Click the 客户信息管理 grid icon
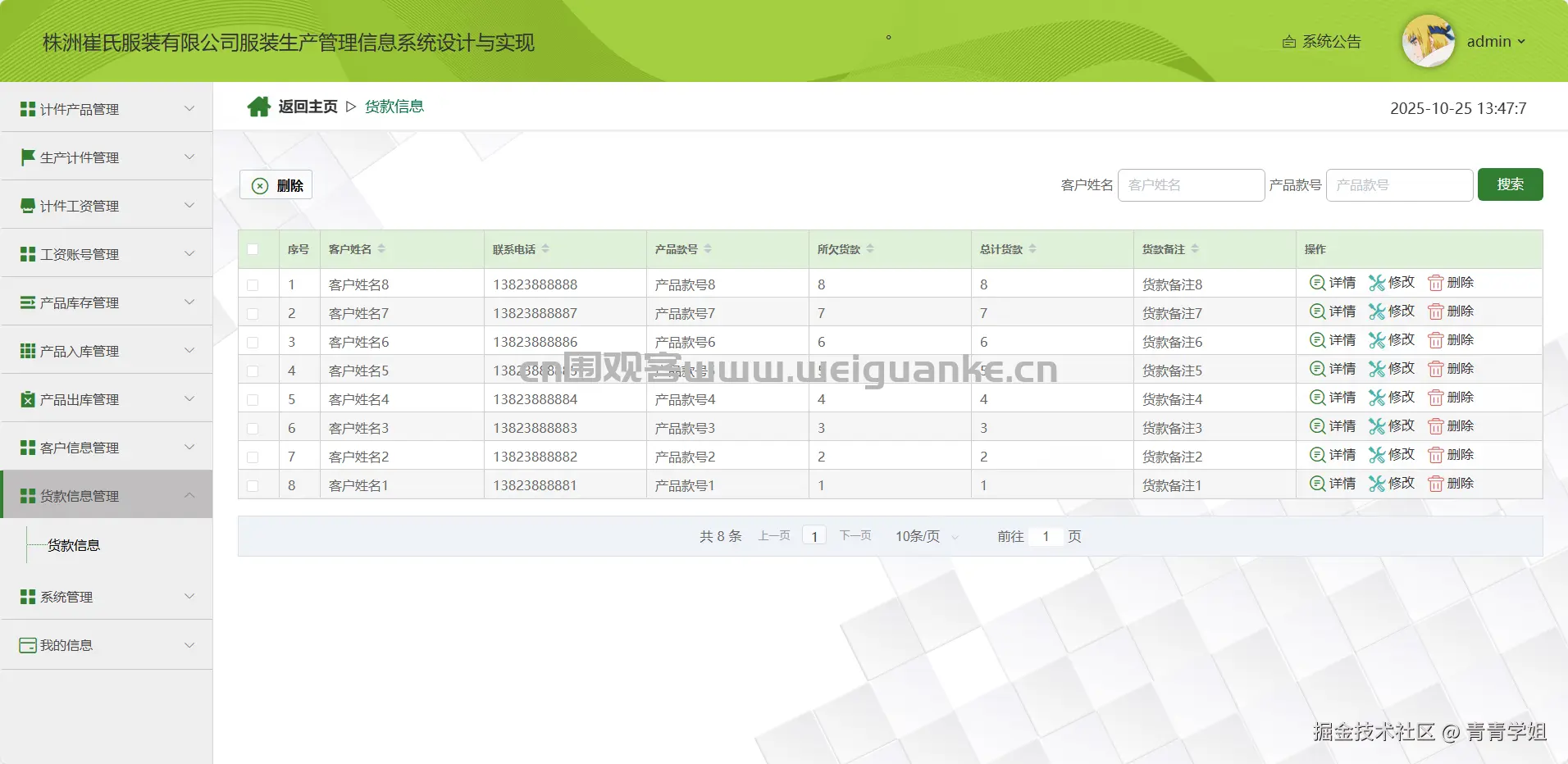 (x=28, y=448)
